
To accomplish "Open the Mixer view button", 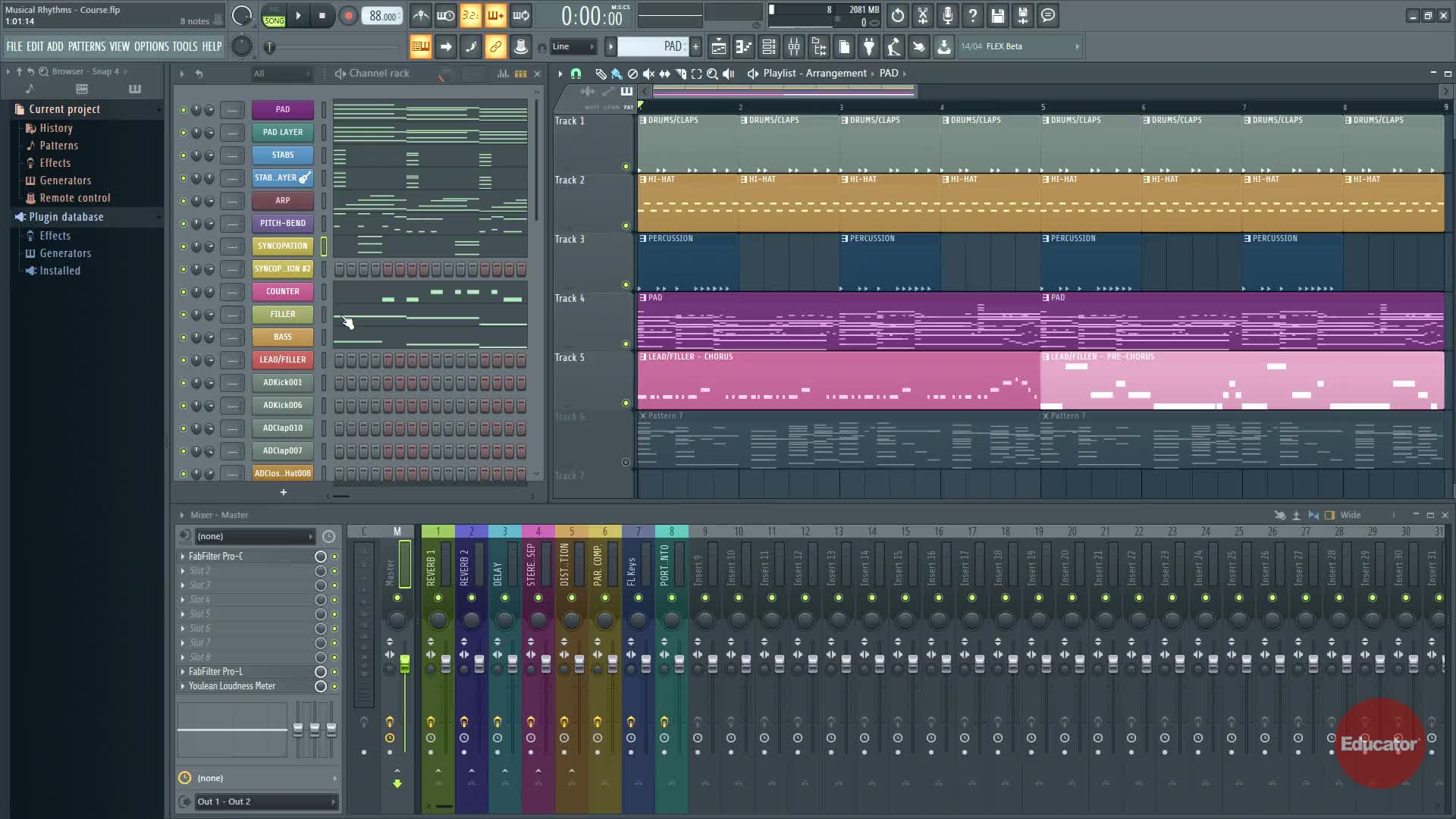I will click(794, 47).
